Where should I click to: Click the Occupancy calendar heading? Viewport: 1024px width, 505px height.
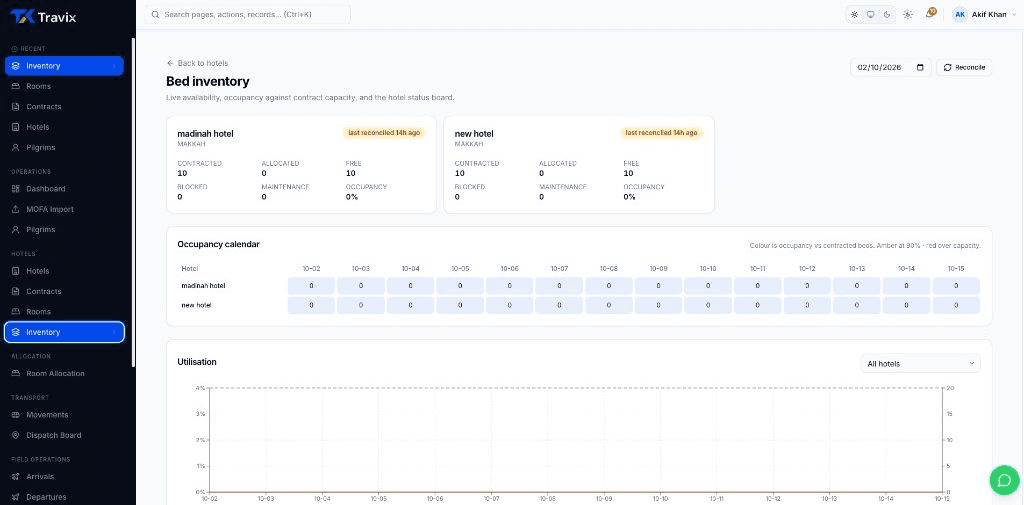tap(218, 244)
